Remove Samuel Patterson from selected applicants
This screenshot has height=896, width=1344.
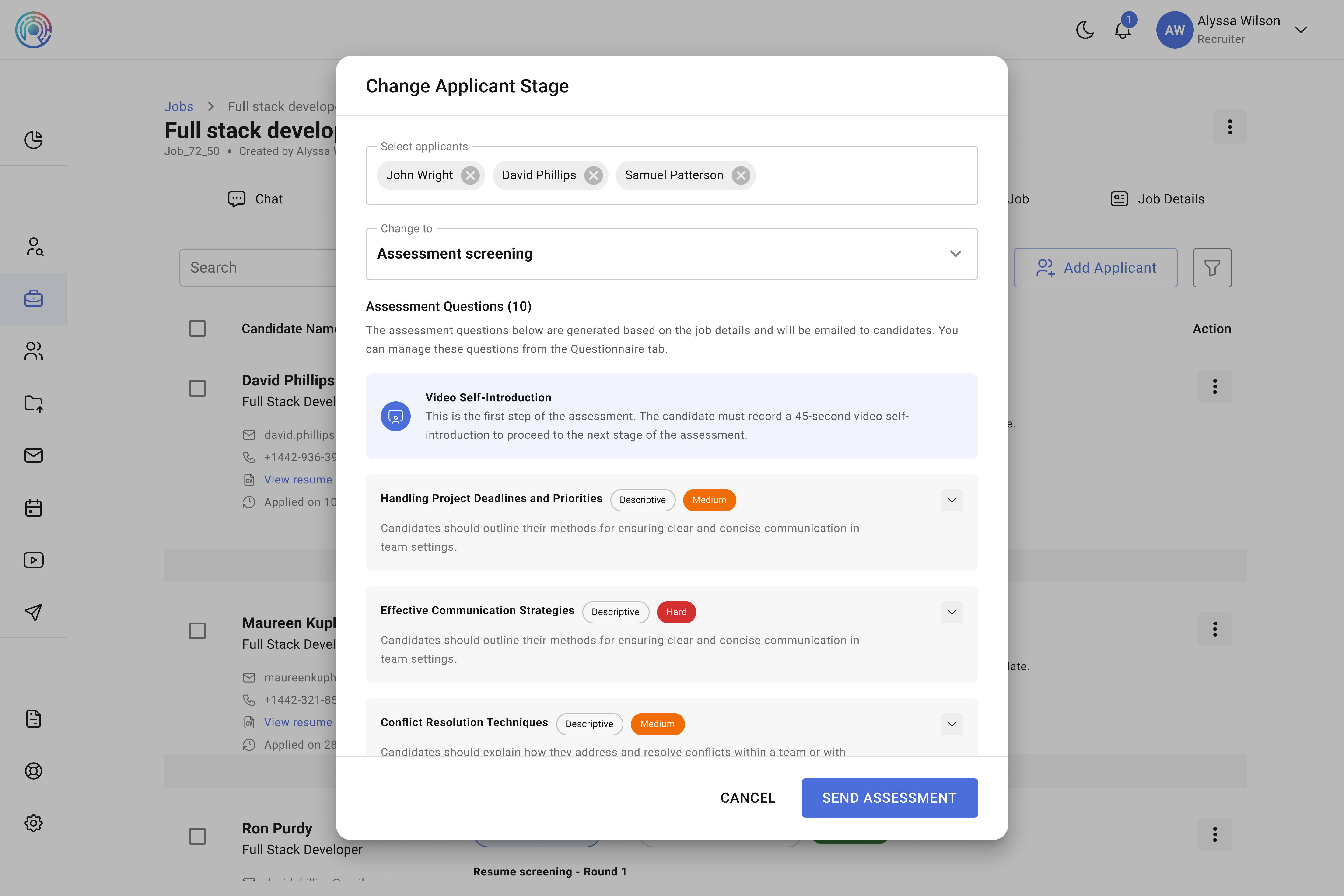click(x=741, y=175)
